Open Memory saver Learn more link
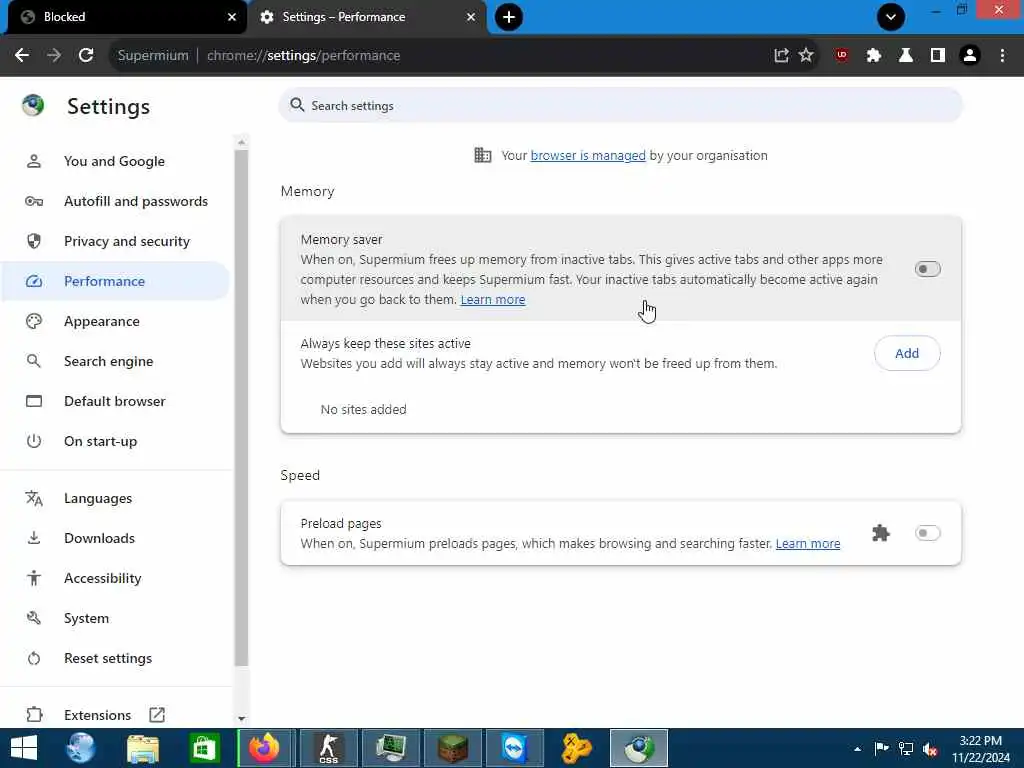The image size is (1024, 768). coord(492,300)
